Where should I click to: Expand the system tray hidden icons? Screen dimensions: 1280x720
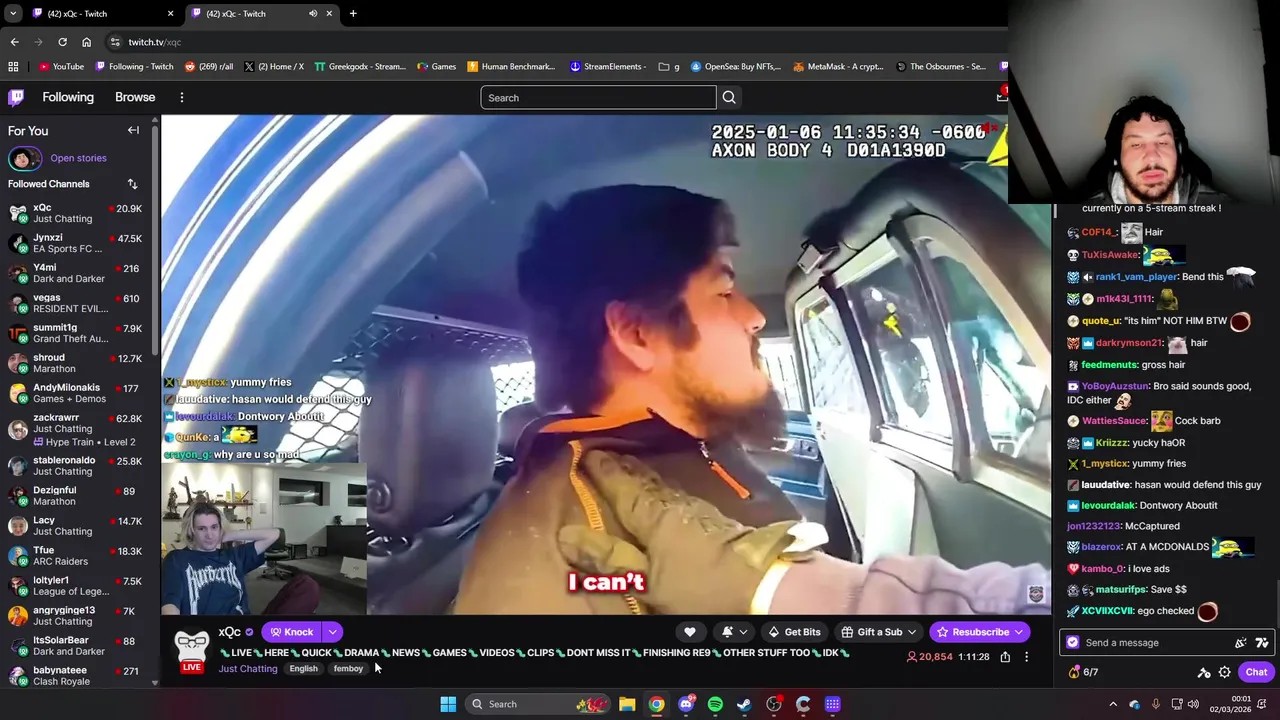1113,704
